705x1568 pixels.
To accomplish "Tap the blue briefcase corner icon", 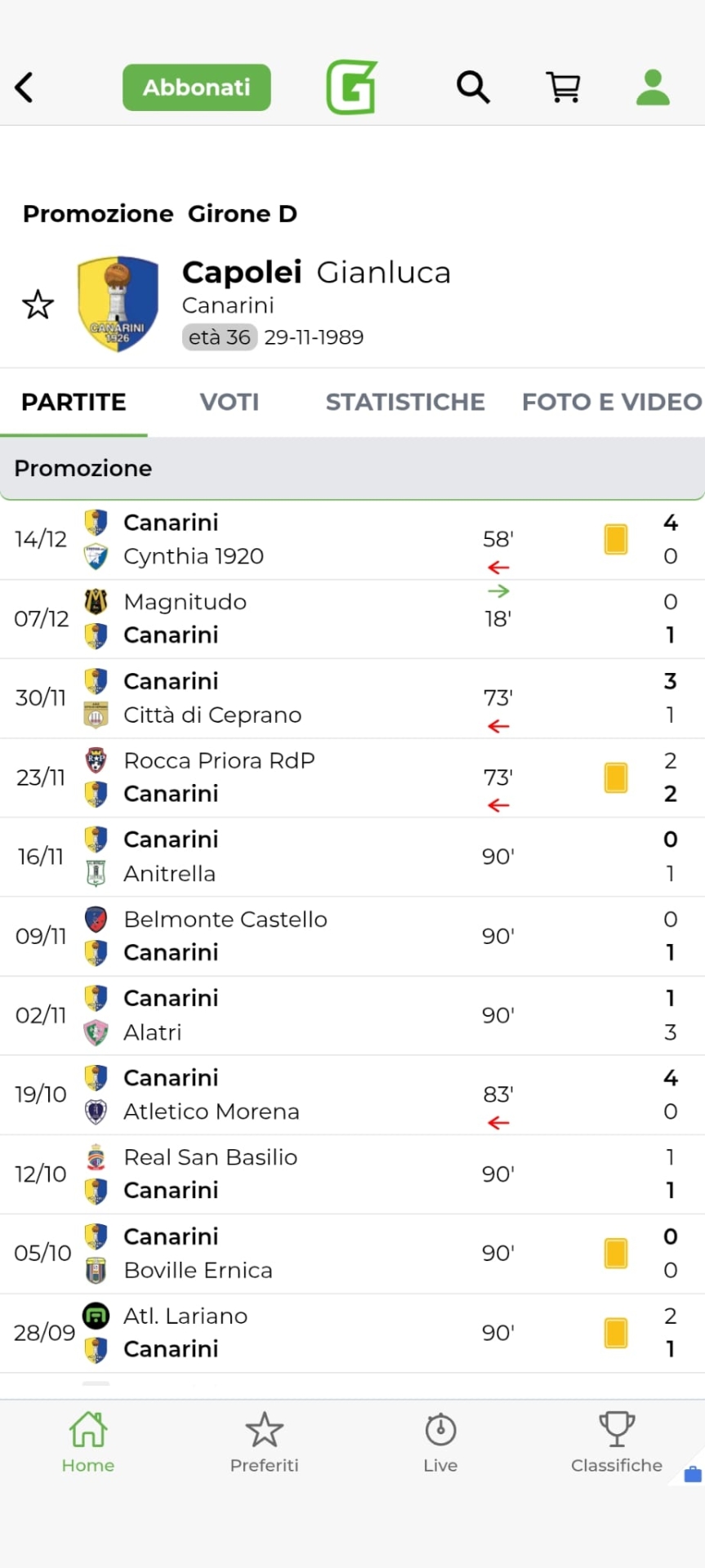I will (692, 1474).
